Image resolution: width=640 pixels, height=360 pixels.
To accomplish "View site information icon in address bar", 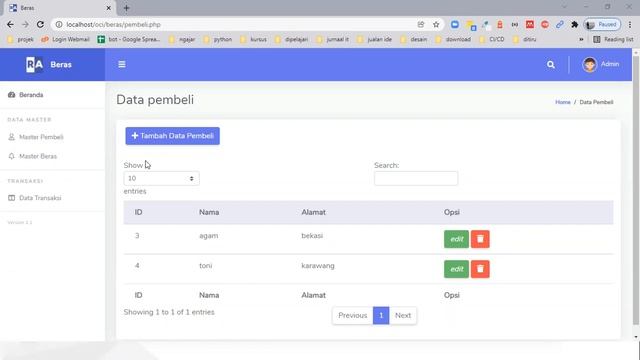I will click(x=59, y=24).
